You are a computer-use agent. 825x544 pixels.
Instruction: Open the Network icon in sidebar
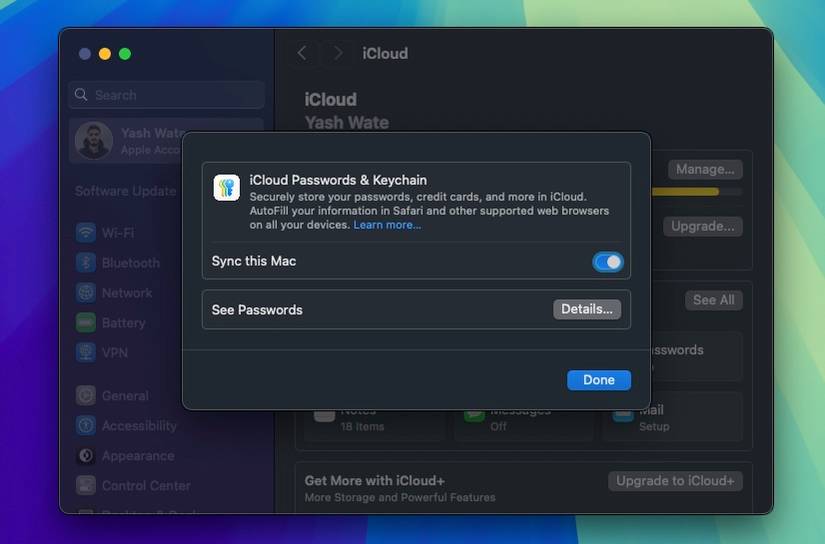click(x=86, y=292)
